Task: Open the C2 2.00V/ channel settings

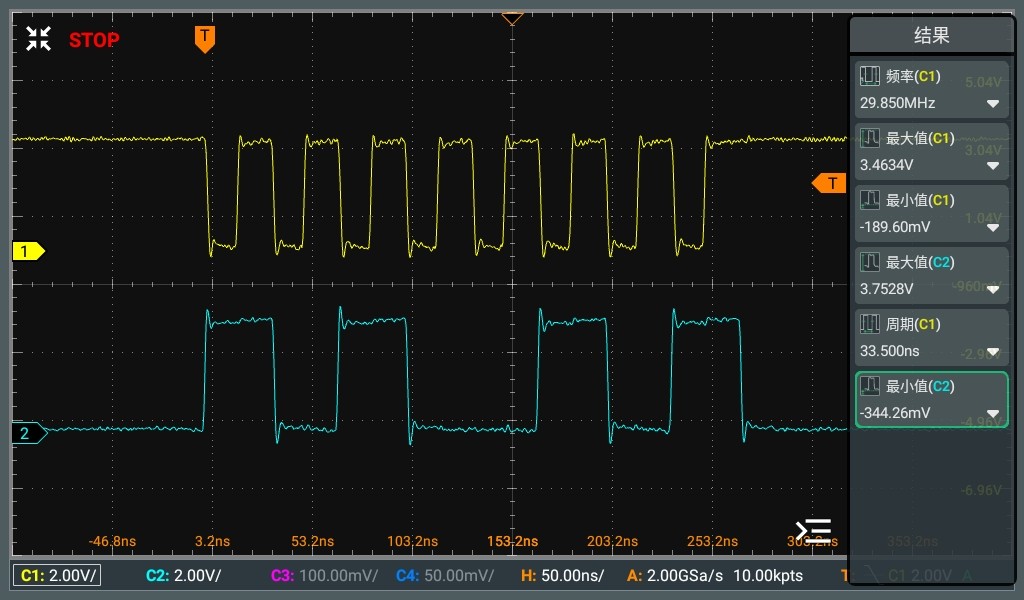Action: coord(183,575)
